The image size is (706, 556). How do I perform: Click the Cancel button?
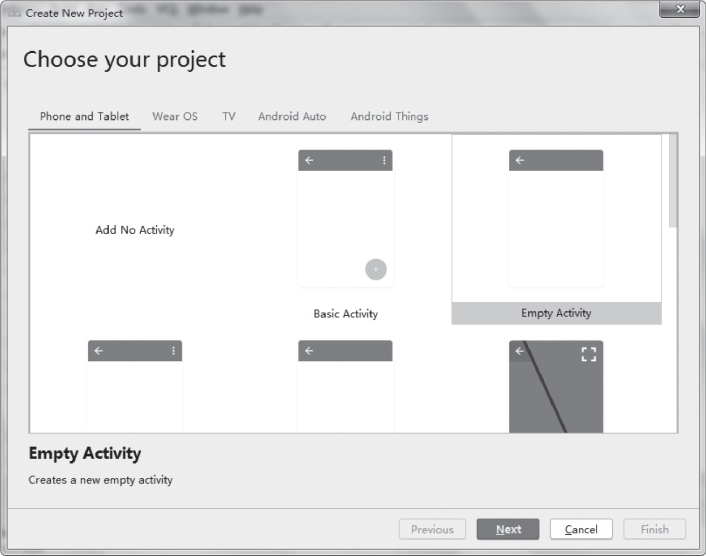pos(581,529)
